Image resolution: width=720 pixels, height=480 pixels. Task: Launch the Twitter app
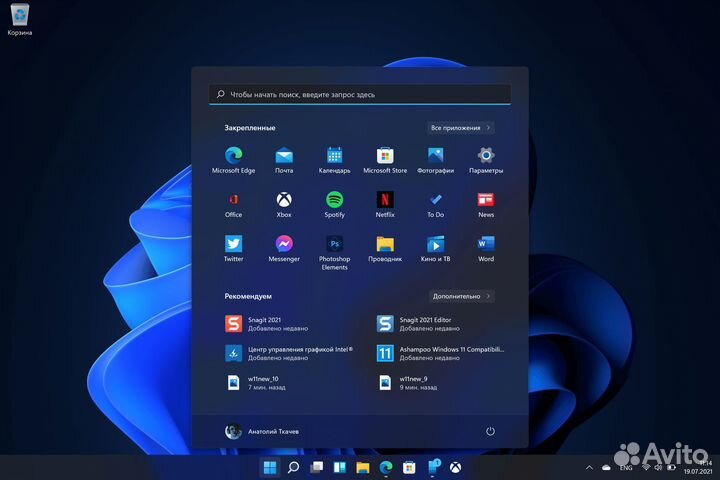coord(233,249)
